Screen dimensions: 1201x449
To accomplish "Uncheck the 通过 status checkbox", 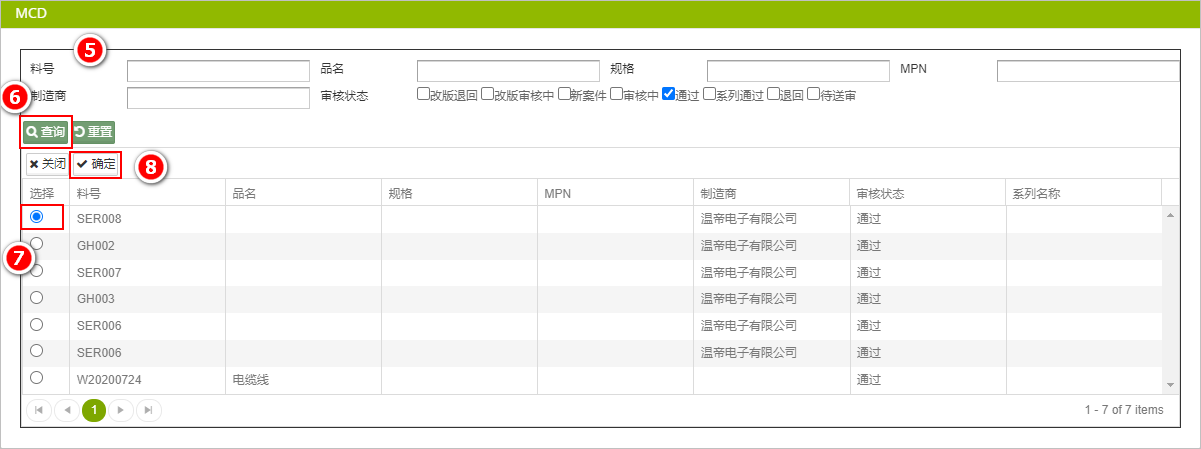I will pyautogui.click(x=668, y=95).
